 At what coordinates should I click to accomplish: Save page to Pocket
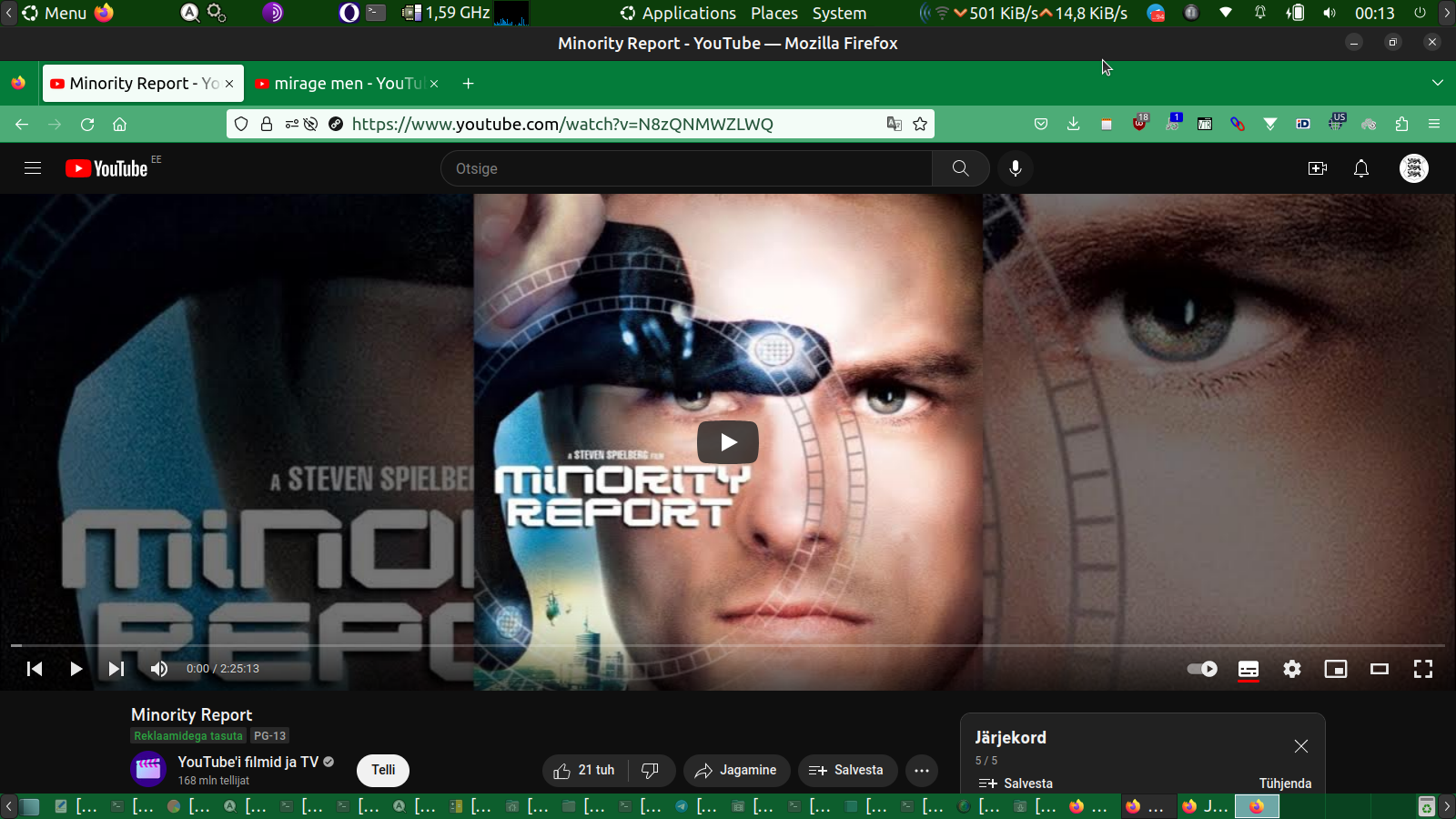point(1041,124)
